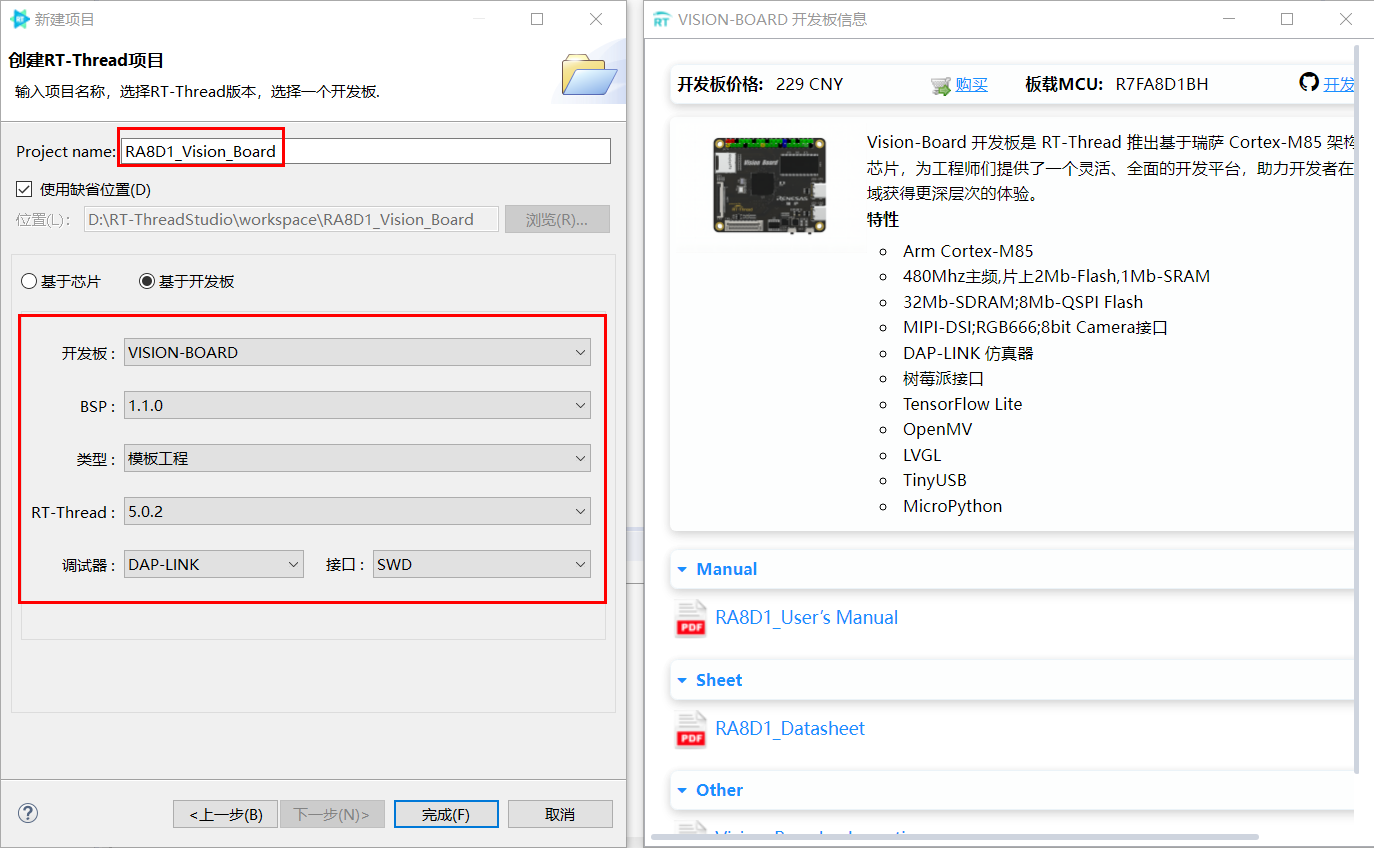Select the 基于芯片 radio button
The image size is (1374, 848).
(x=28, y=282)
